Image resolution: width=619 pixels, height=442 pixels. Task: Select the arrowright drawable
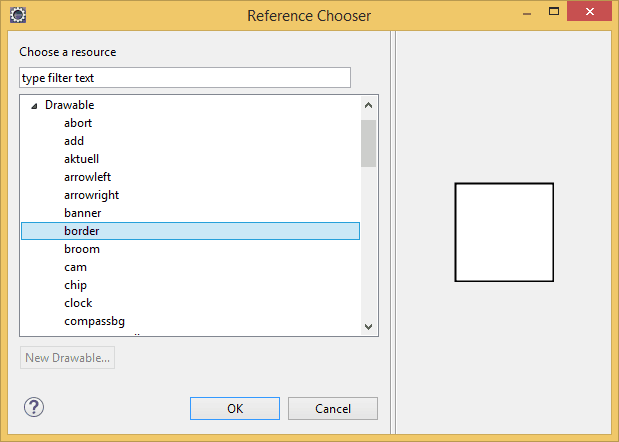91,195
